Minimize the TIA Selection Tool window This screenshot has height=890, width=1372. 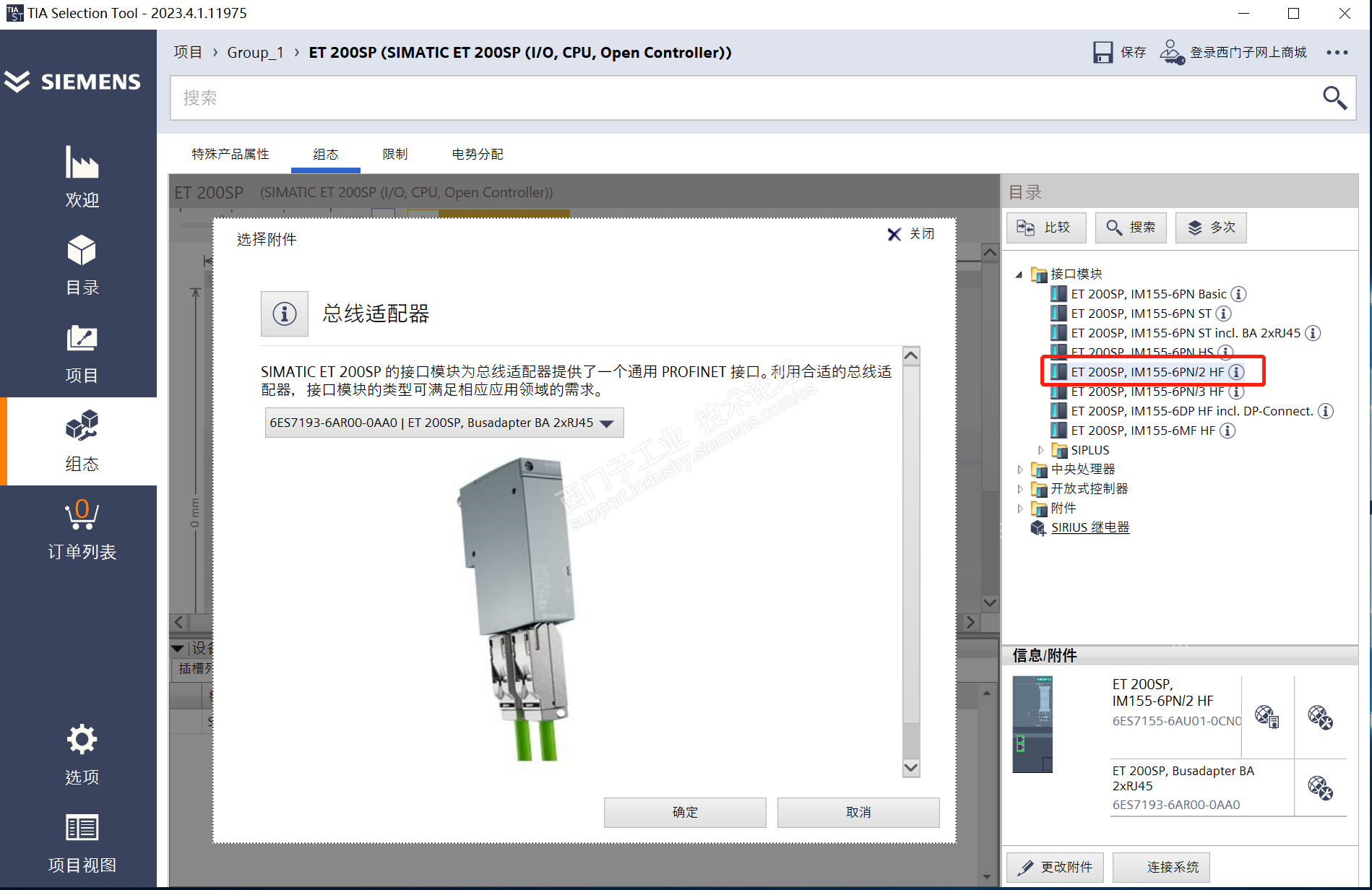pyautogui.click(x=1243, y=13)
